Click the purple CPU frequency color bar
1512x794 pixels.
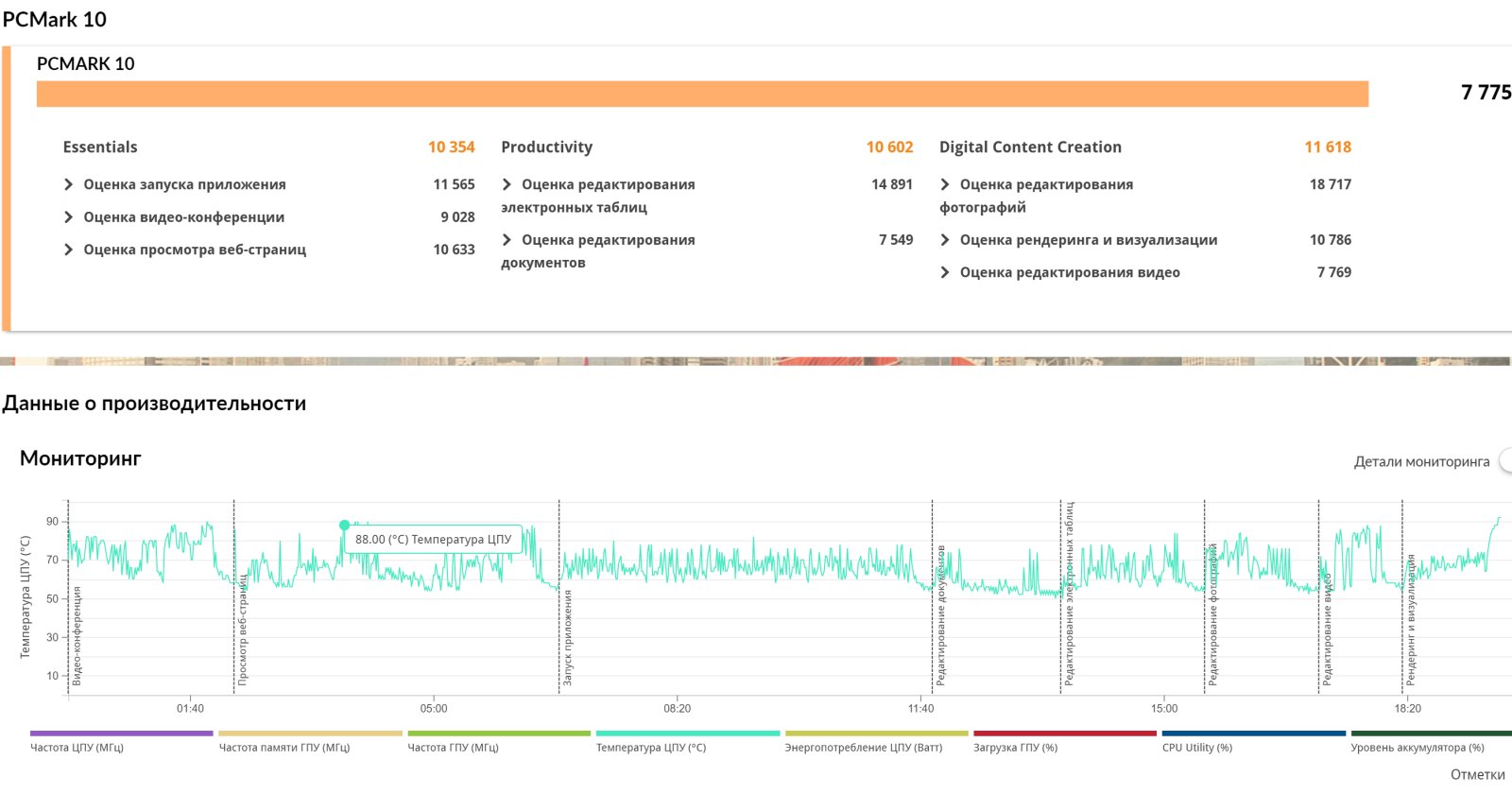(122, 734)
